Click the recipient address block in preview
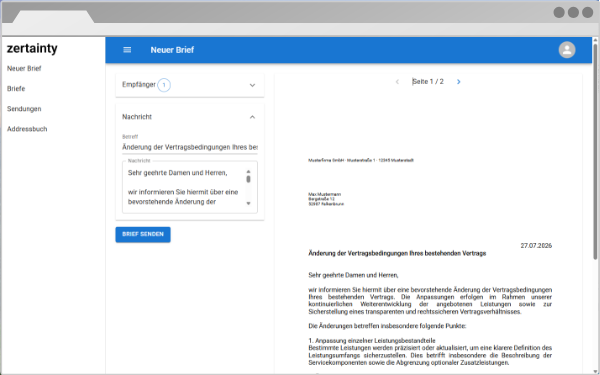This screenshot has width=600, height=375. coord(326,199)
